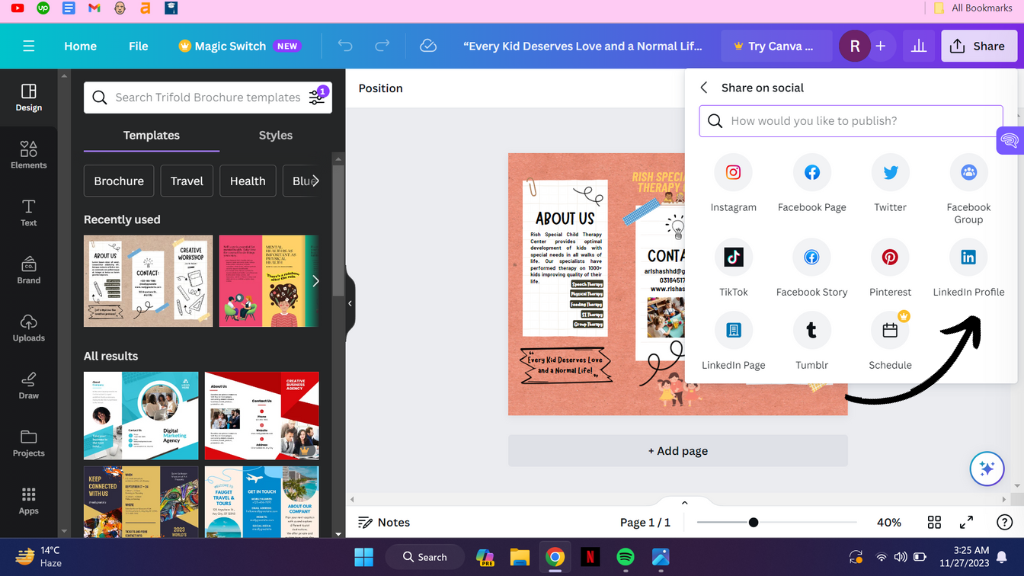Expand the page thumbnails chevron
1024x576 pixels.
(x=684, y=502)
